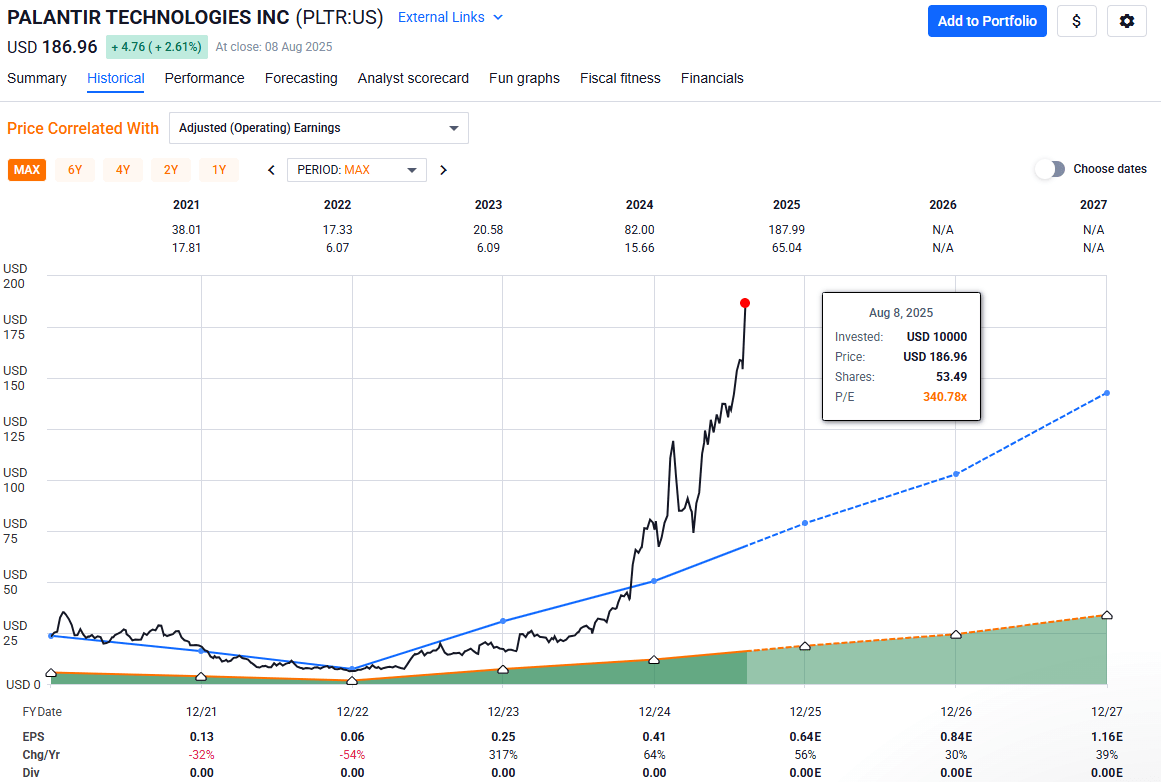
Task: Select the 1Y timeframe button
Action: 218,170
